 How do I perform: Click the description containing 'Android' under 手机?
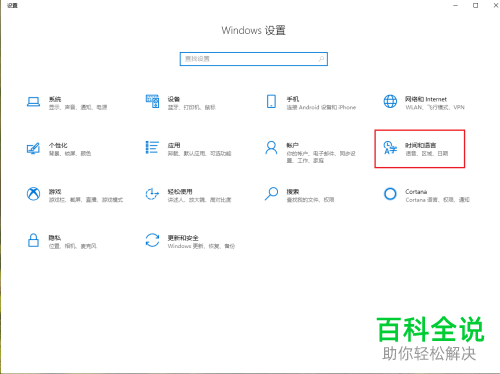pos(321,107)
